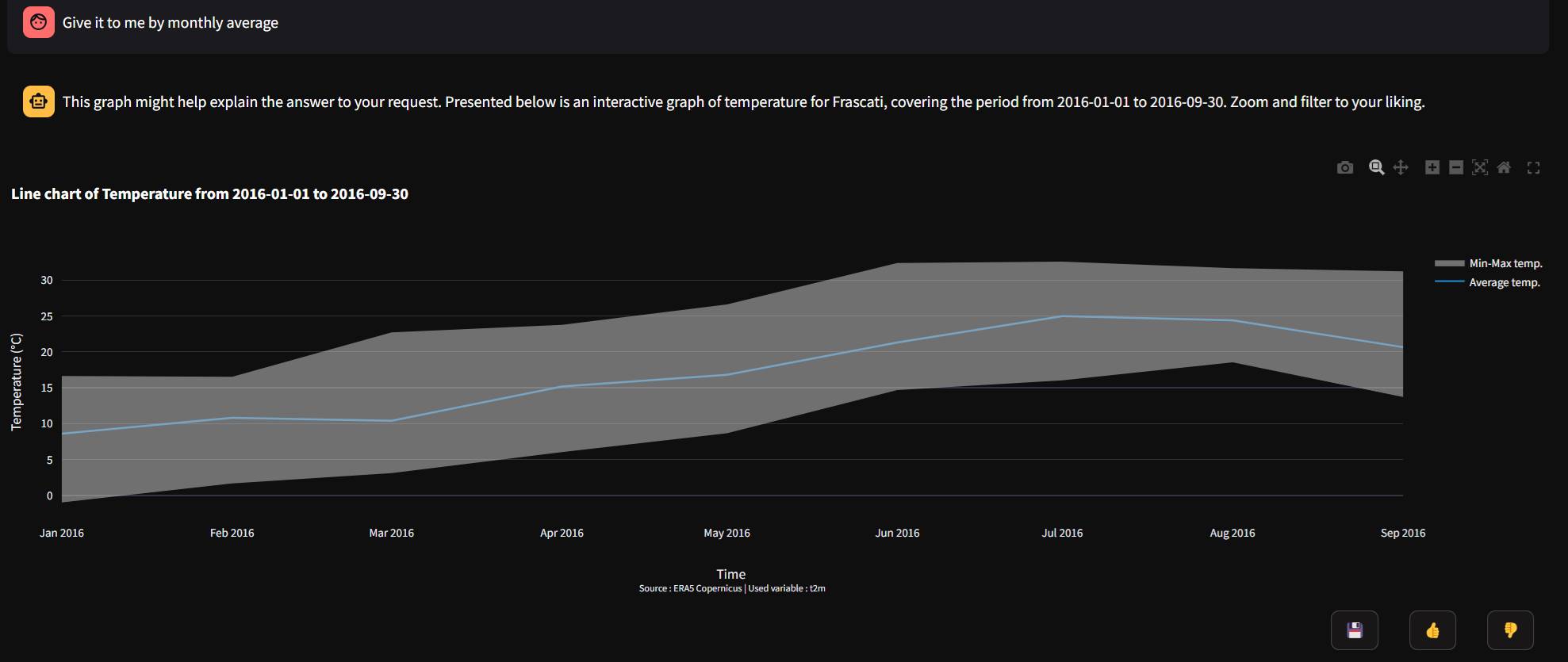Give a thumbs down to the response
1568x662 pixels.
click(x=1509, y=630)
